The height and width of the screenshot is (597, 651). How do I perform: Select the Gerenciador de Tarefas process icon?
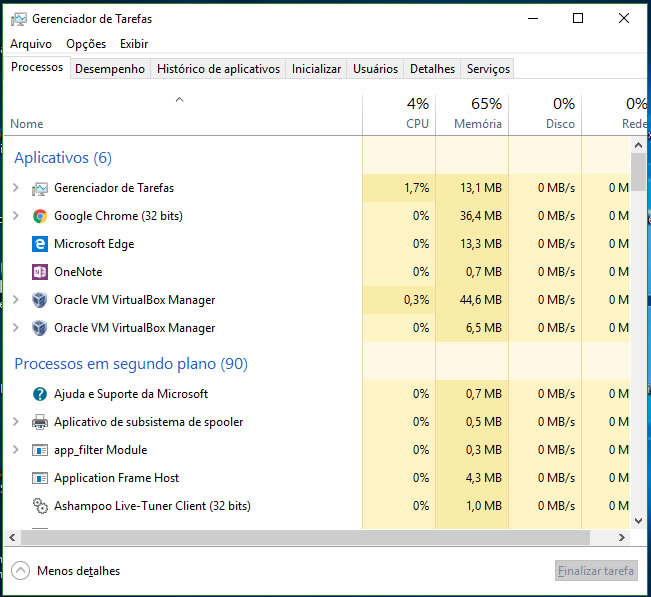tap(40, 188)
